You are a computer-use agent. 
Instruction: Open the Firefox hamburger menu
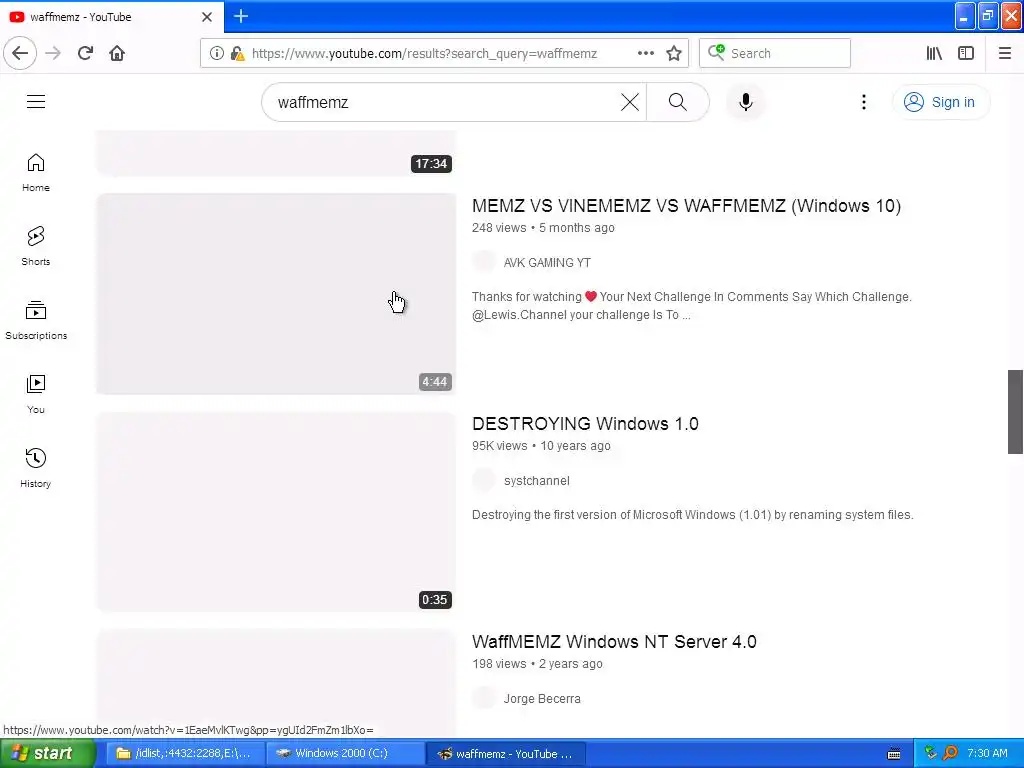point(1004,53)
